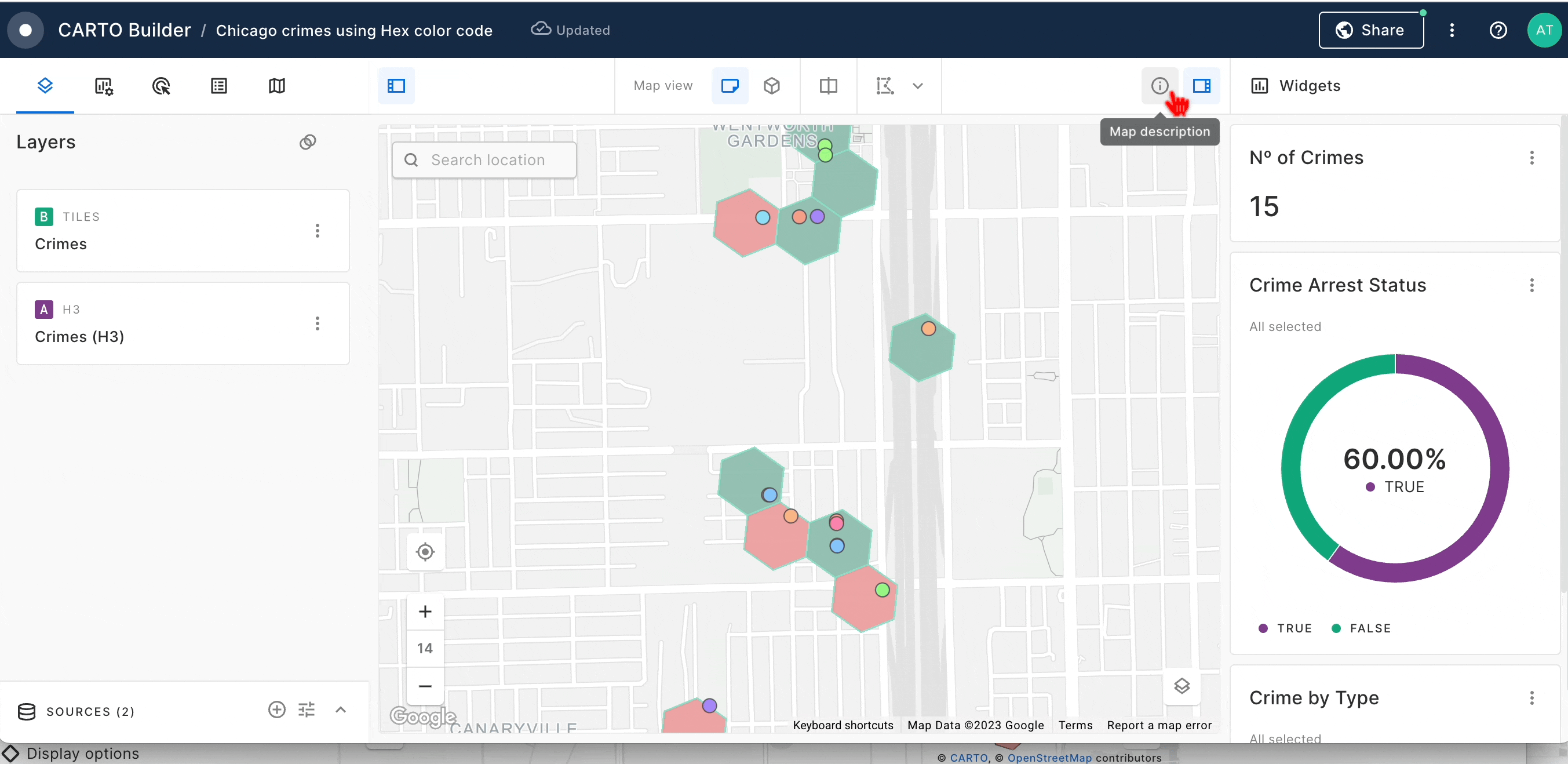This screenshot has height=764, width=1568.
Task: Expand the selection tool dropdown arrow
Action: [917, 86]
